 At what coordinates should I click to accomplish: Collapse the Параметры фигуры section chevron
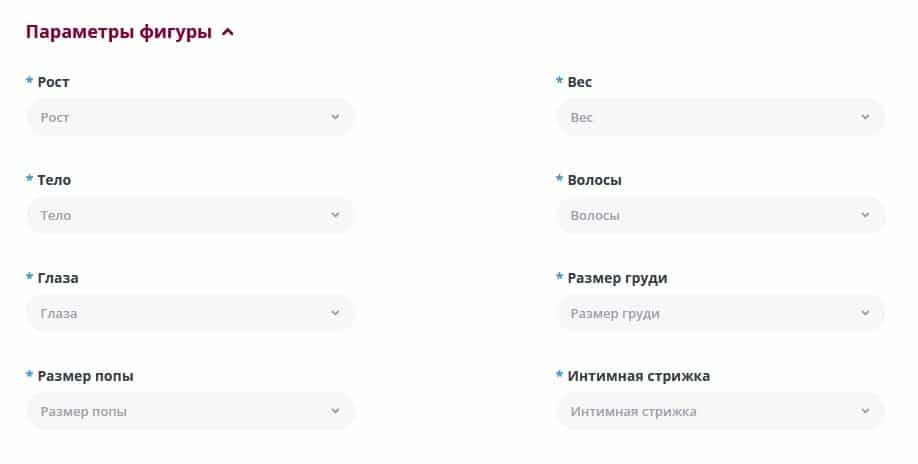pos(228,32)
